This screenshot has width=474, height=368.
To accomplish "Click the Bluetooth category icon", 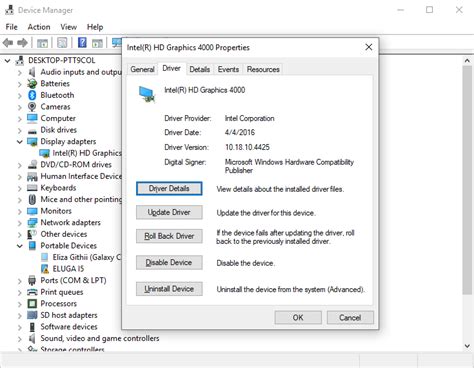I will click(32, 95).
